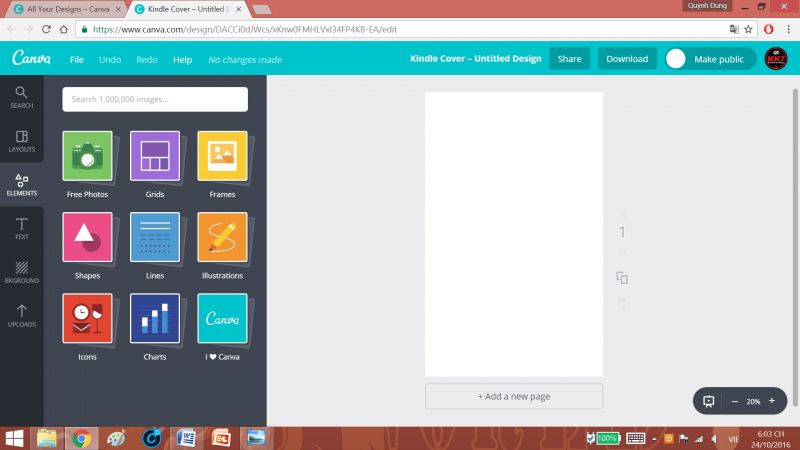Viewport: 800px width, 450px height.
Task: Toggle the Make public switch
Action: [677, 59]
